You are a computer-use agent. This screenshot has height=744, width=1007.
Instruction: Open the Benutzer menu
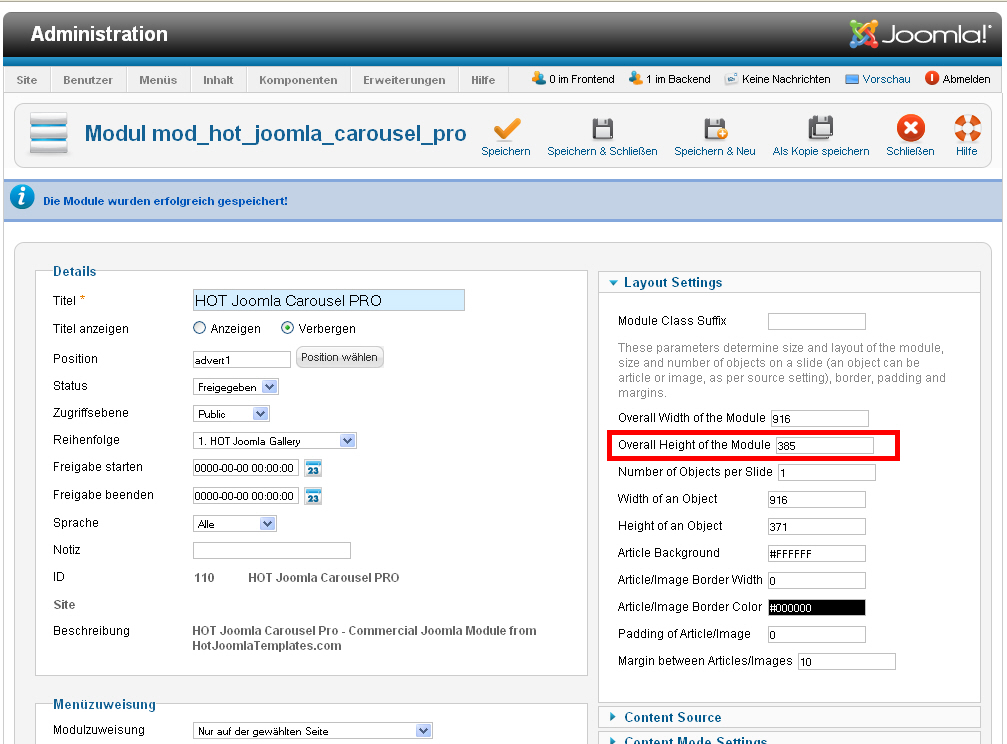88,80
